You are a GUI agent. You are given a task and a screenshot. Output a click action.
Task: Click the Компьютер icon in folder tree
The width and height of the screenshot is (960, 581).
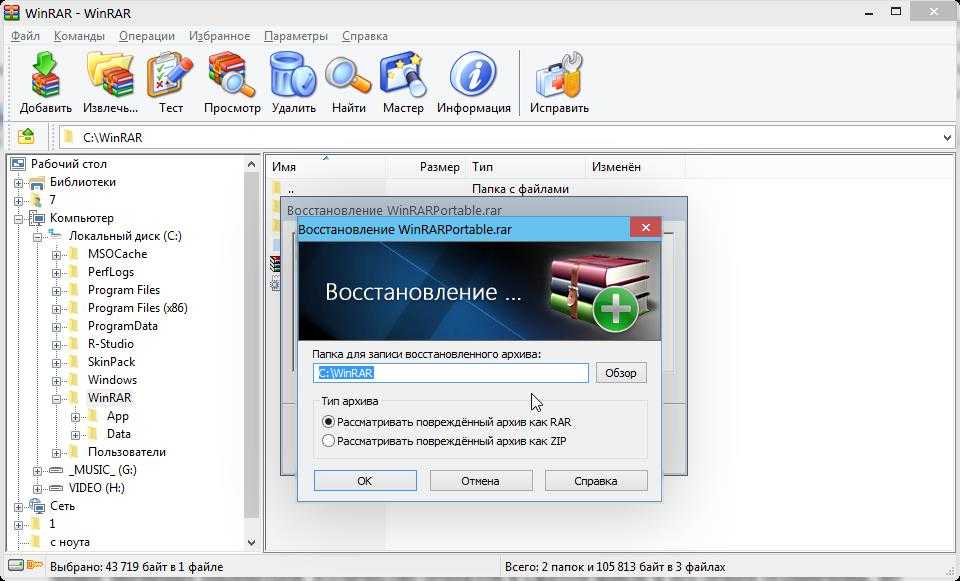pyautogui.click(x=37, y=218)
